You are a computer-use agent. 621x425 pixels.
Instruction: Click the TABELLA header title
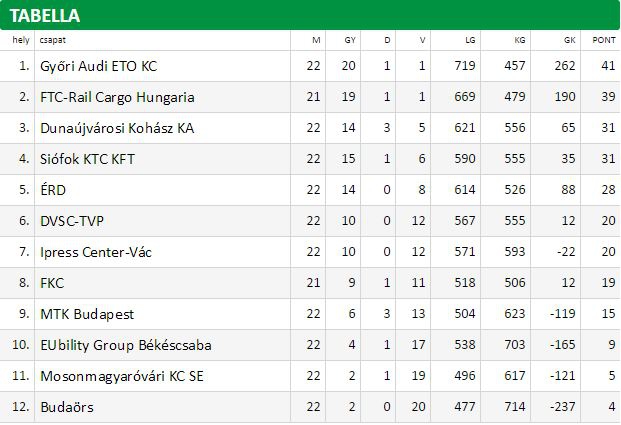tap(45, 16)
